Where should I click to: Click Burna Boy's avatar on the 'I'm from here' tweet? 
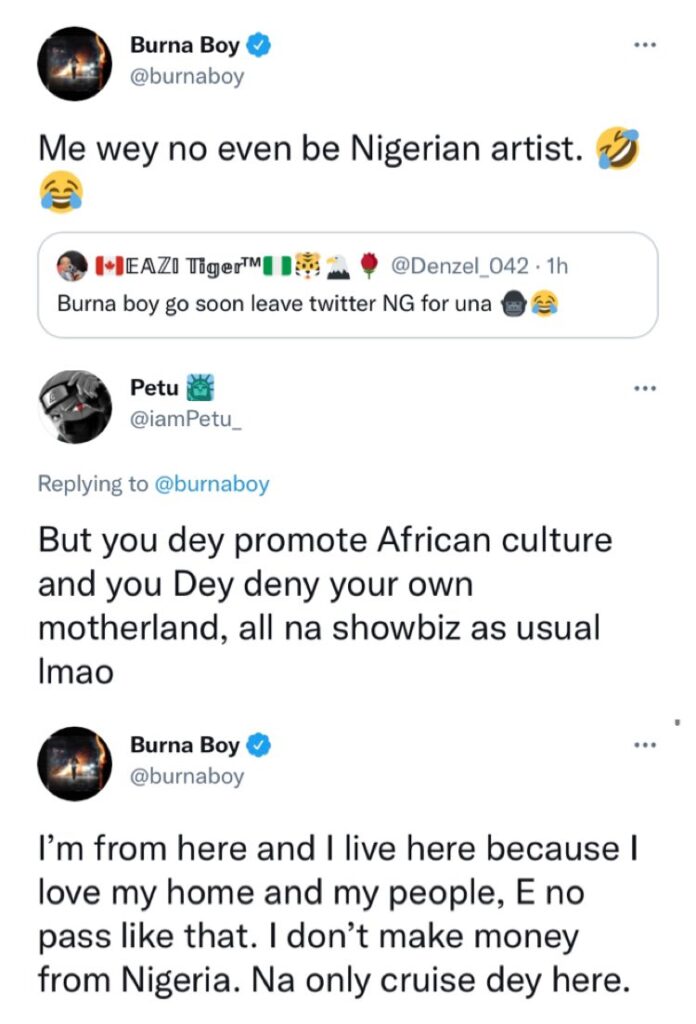(x=73, y=762)
